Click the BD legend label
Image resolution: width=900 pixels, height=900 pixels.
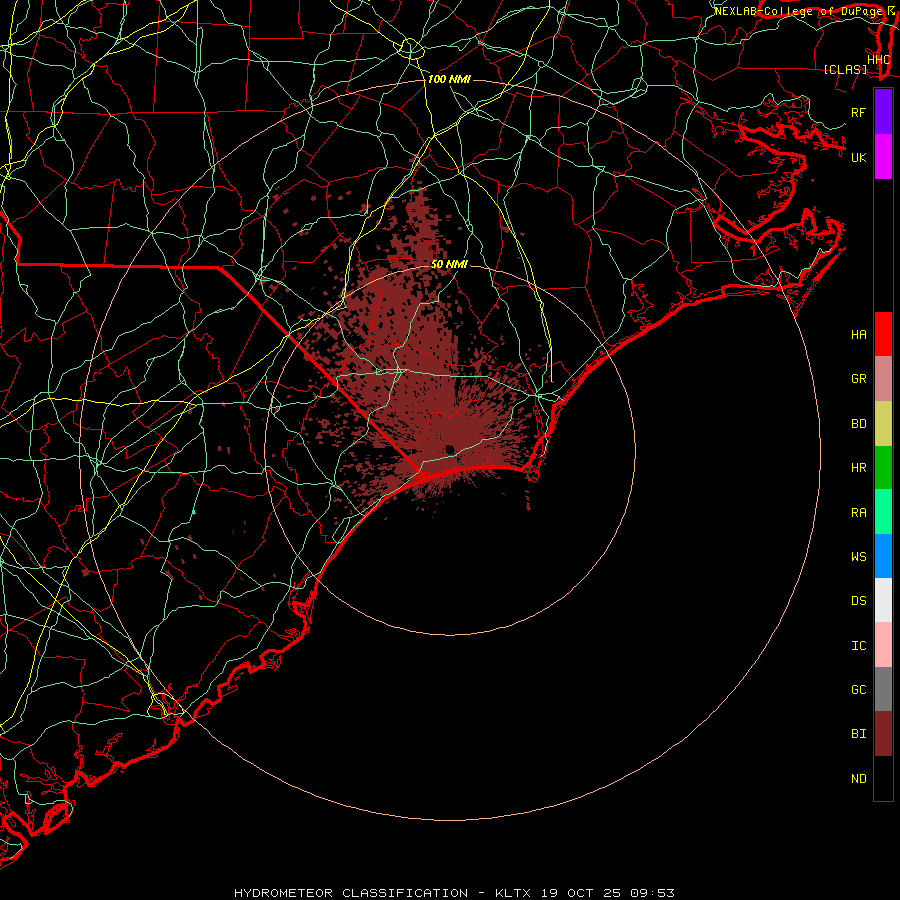(859, 424)
